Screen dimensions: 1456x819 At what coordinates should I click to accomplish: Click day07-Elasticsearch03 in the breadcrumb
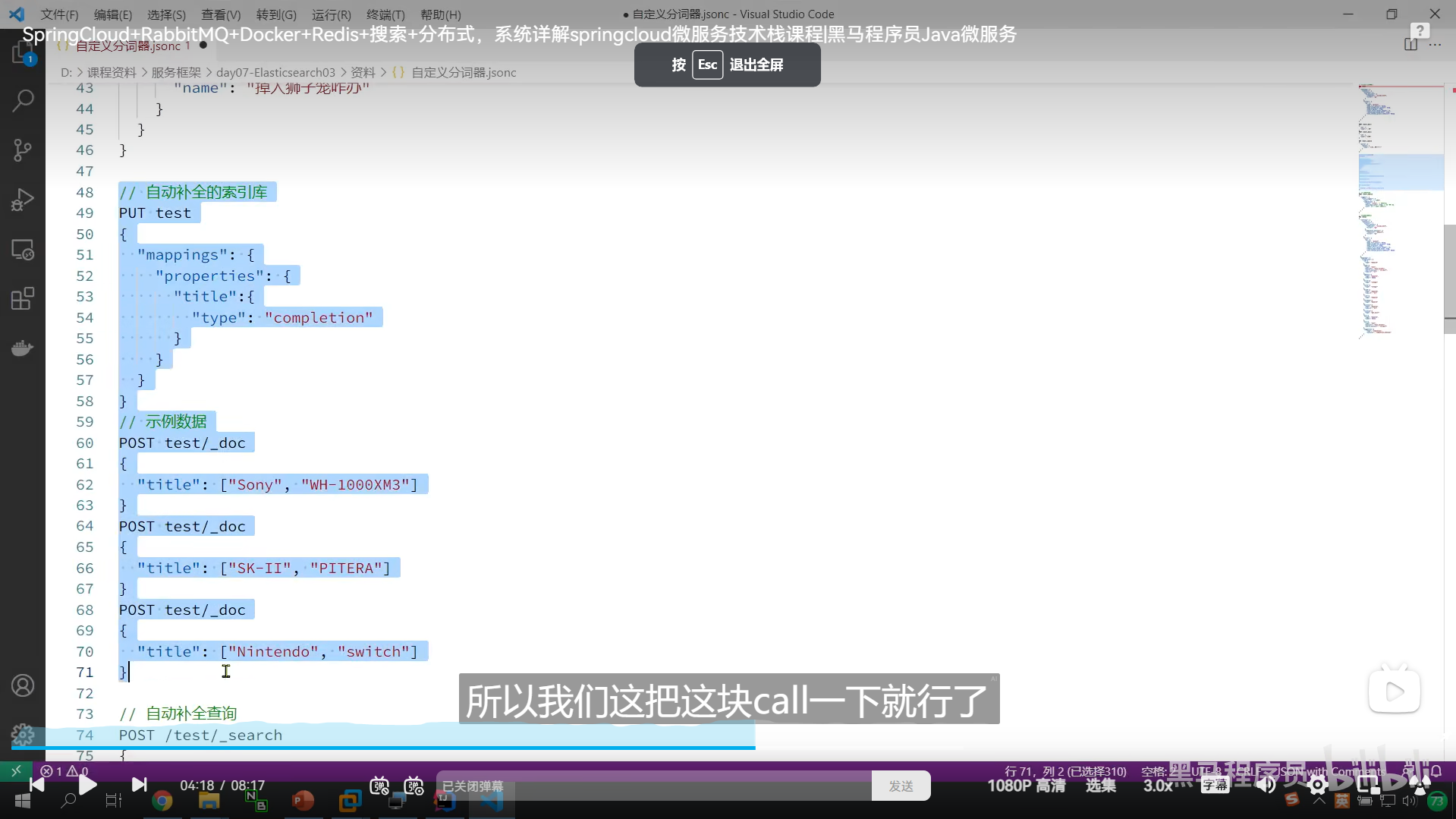coord(275,72)
